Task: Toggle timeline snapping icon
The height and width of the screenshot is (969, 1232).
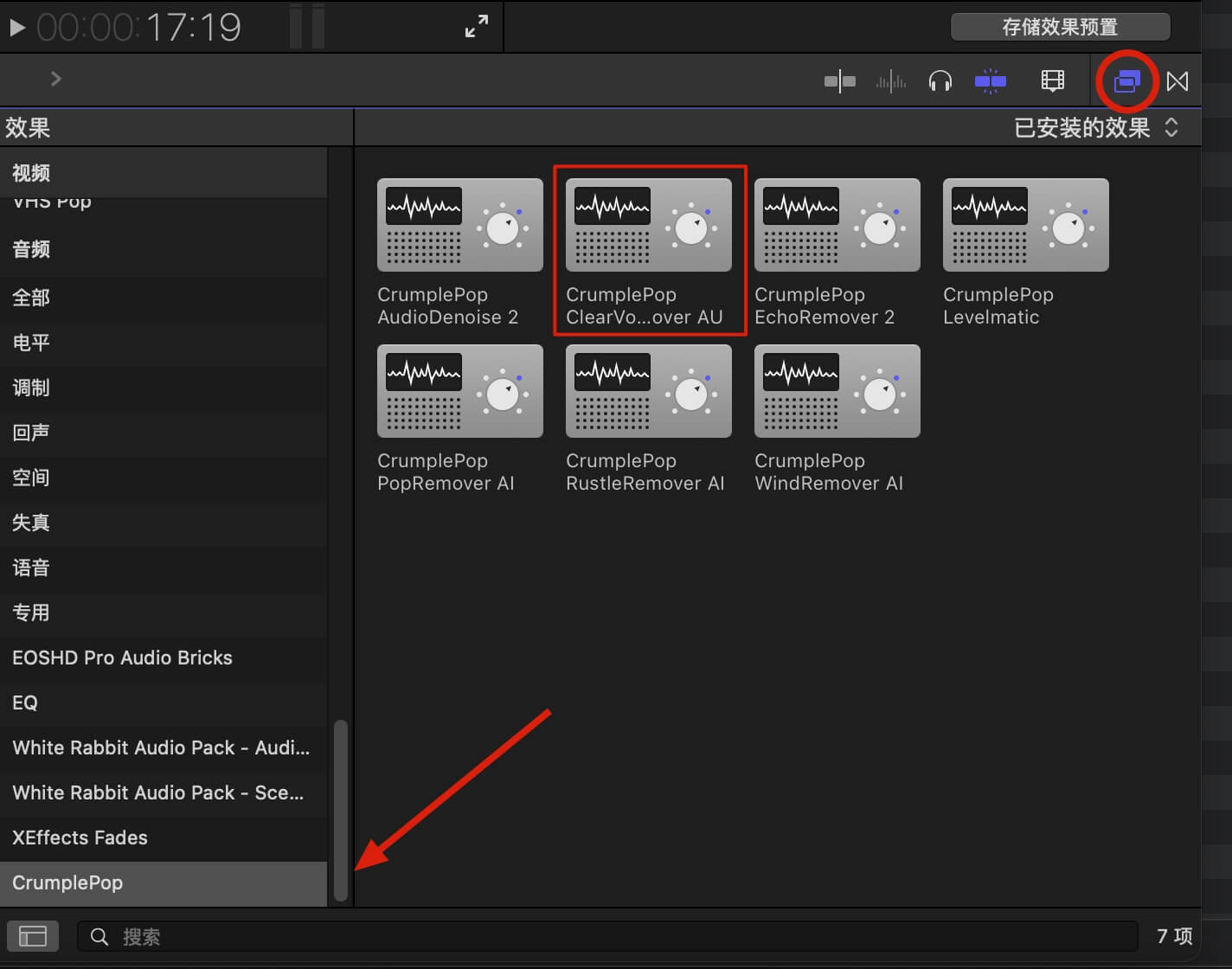Action: pyautogui.click(x=990, y=81)
